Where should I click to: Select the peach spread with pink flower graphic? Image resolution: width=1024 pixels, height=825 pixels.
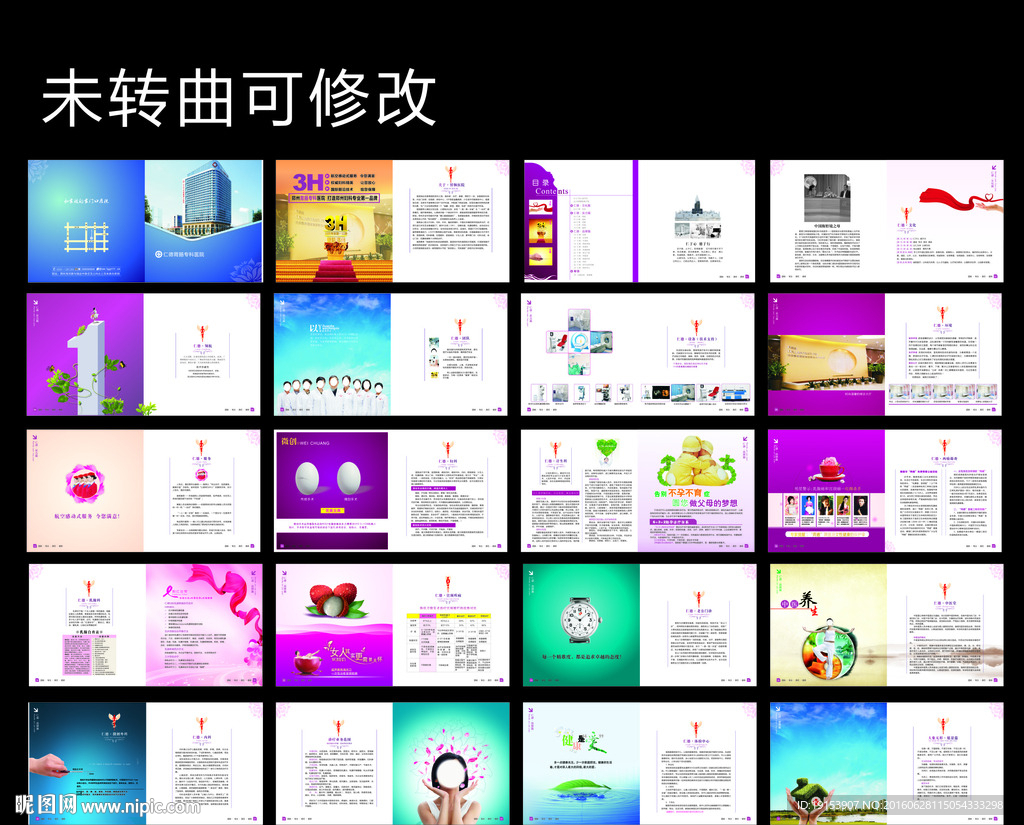tap(143, 491)
